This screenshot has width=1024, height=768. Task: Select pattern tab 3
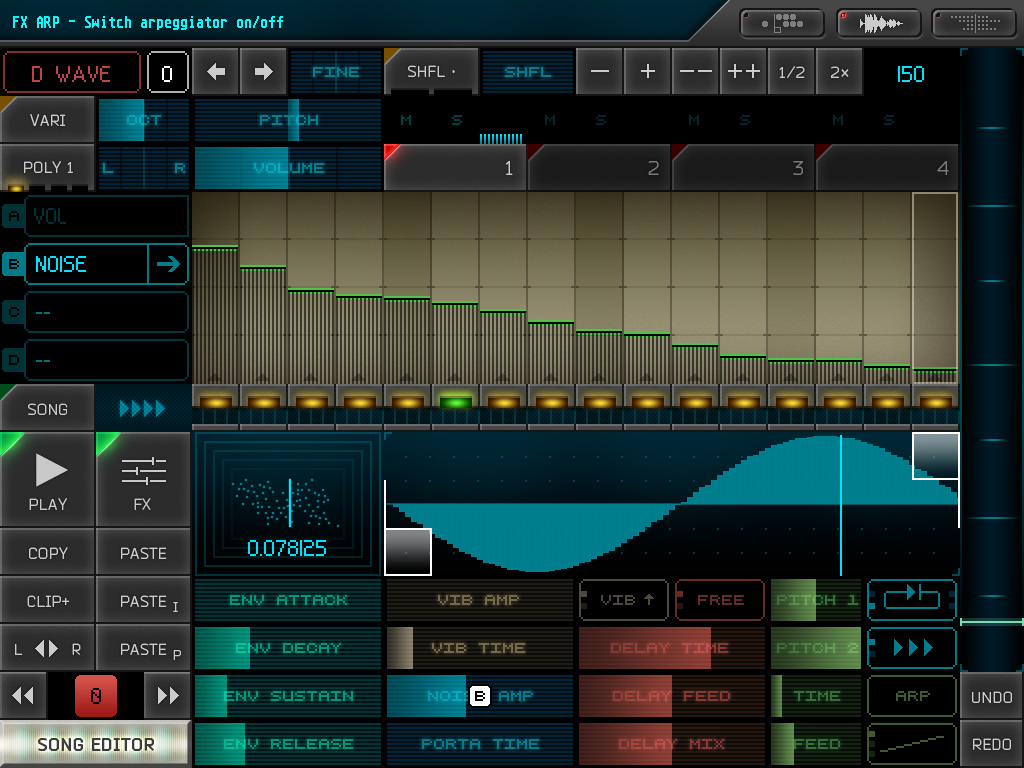click(743, 168)
